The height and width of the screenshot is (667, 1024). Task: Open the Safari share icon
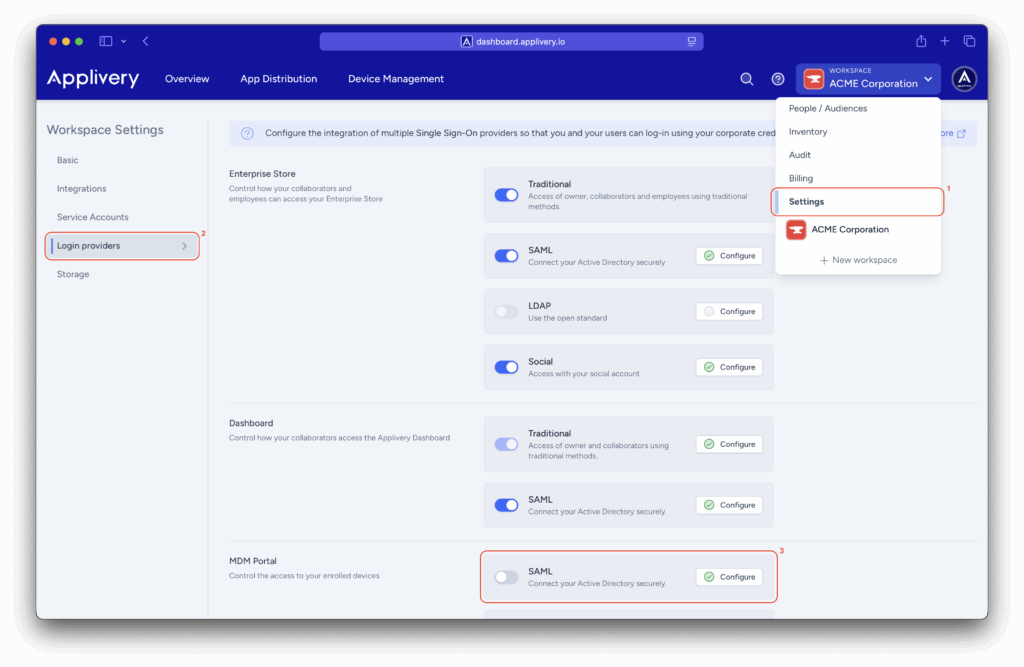click(919, 41)
